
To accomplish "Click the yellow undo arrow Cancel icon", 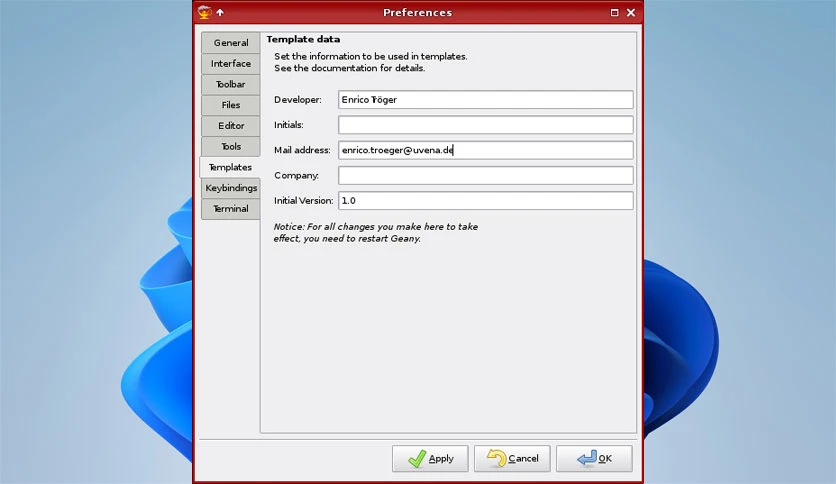I will coord(496,458).
